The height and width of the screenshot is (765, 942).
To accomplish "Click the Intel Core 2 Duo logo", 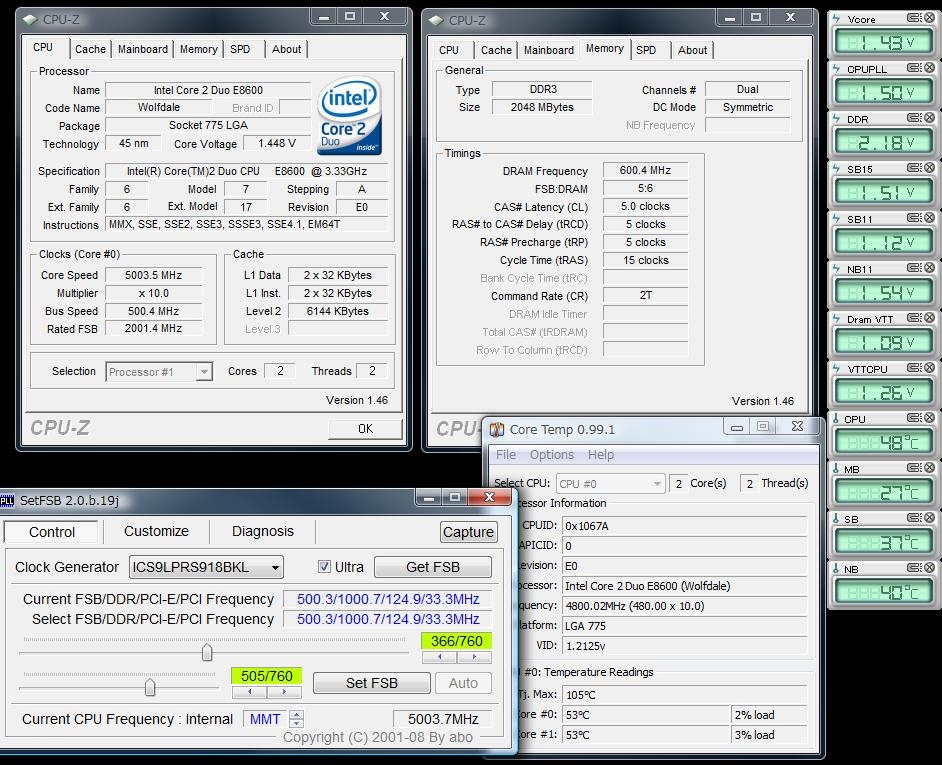I will click(x=349, y=117).
